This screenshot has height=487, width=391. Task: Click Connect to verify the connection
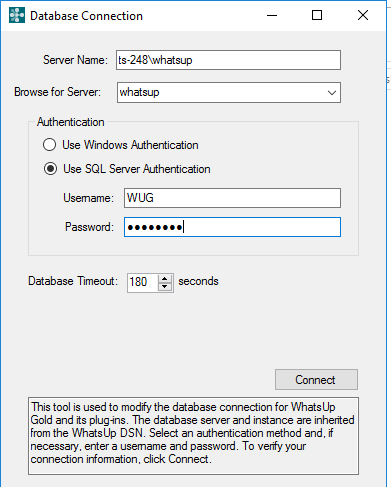[x=316, y=379]
